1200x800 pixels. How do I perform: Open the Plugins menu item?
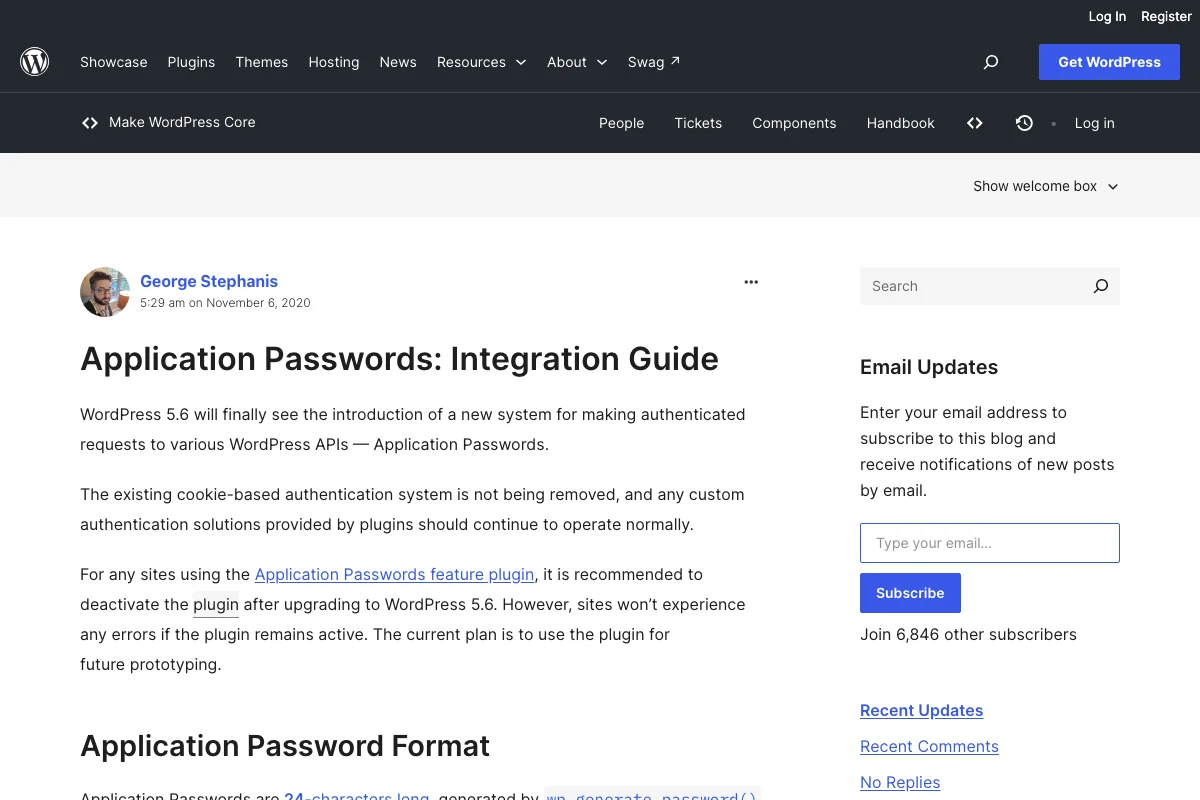pyautogui.click(x=191, y=62)
